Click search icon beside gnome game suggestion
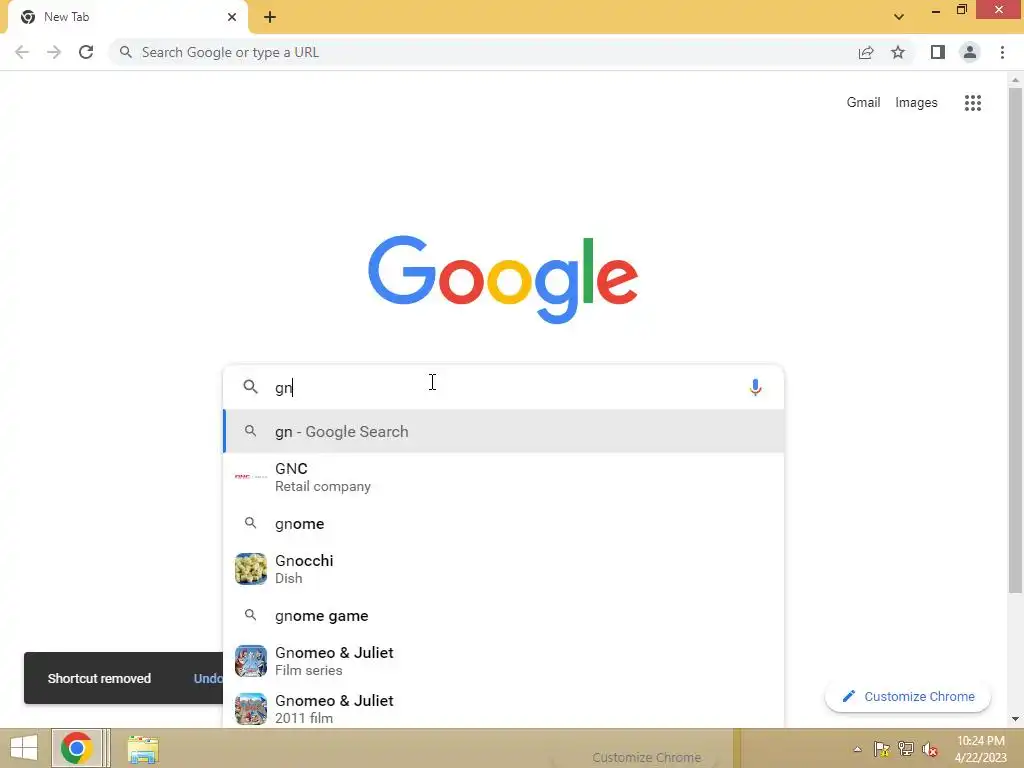This screenshot has width=1024, height=768. (x=250, y=615)
